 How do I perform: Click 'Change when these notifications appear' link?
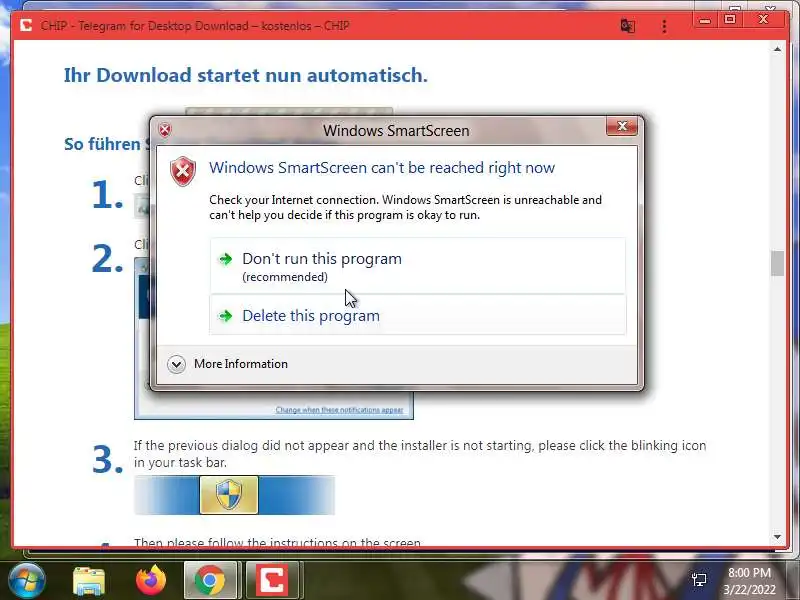339,410
